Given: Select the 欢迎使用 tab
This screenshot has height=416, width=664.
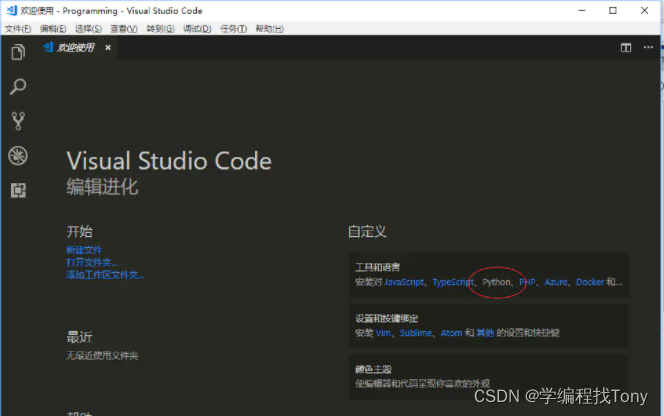Looking at the screenshot, I should pyautogui.click(x=75, y=47).
